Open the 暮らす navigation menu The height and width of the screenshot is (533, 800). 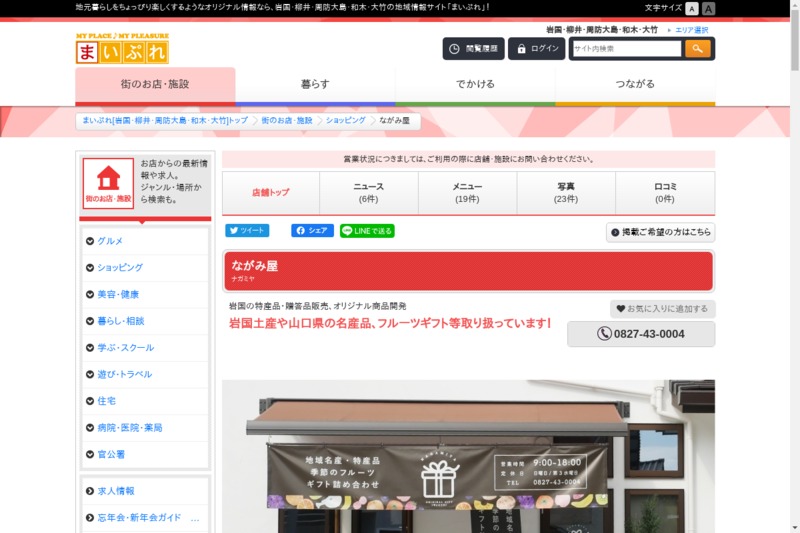click(315, 84)
